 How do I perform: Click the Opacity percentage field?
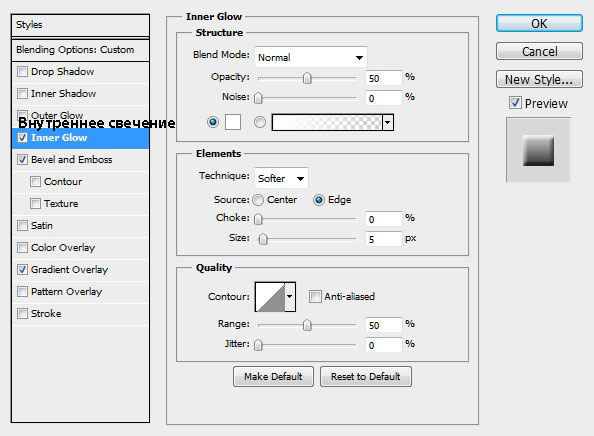coord(383,78)
